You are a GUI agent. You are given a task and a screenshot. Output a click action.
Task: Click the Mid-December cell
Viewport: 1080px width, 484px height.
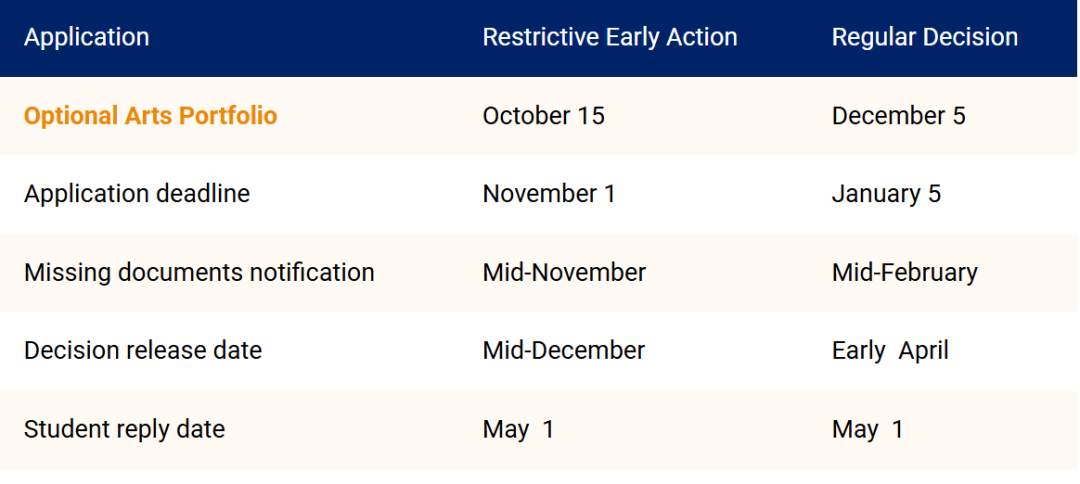pos(563,350)
